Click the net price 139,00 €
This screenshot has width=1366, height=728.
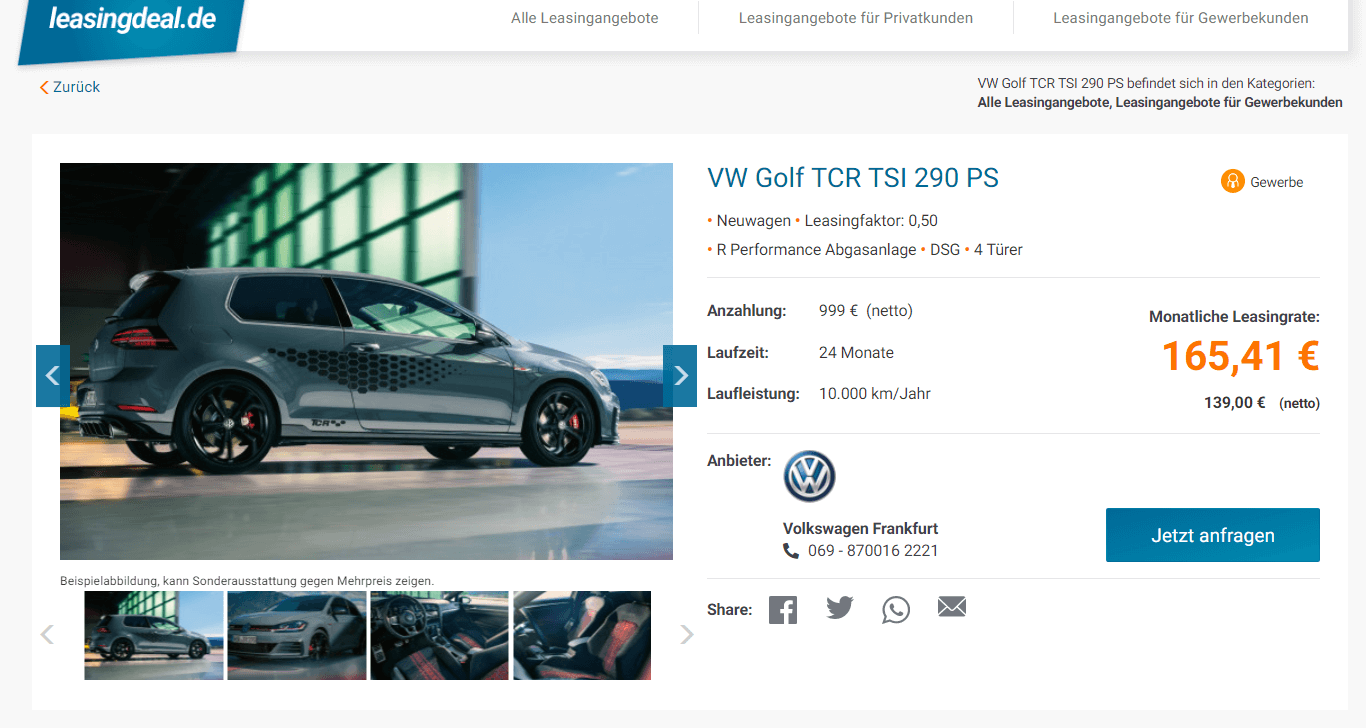pos(1235,403)
